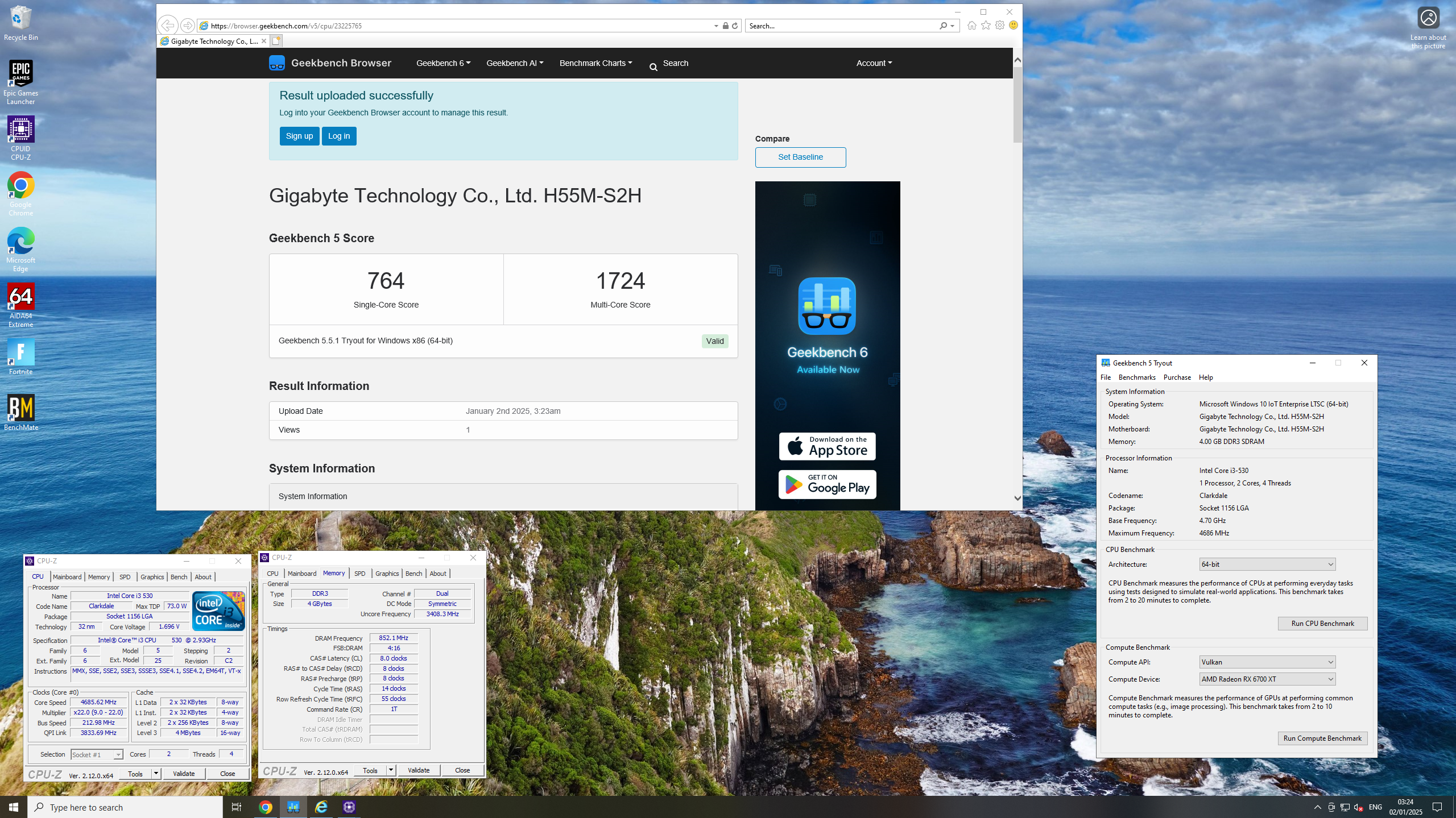Open Tools dropdown arrow in CPU-Z Memory window
Image resolution: width=1456 pixels, height=818 pixels.
click(x=391, y=770)
